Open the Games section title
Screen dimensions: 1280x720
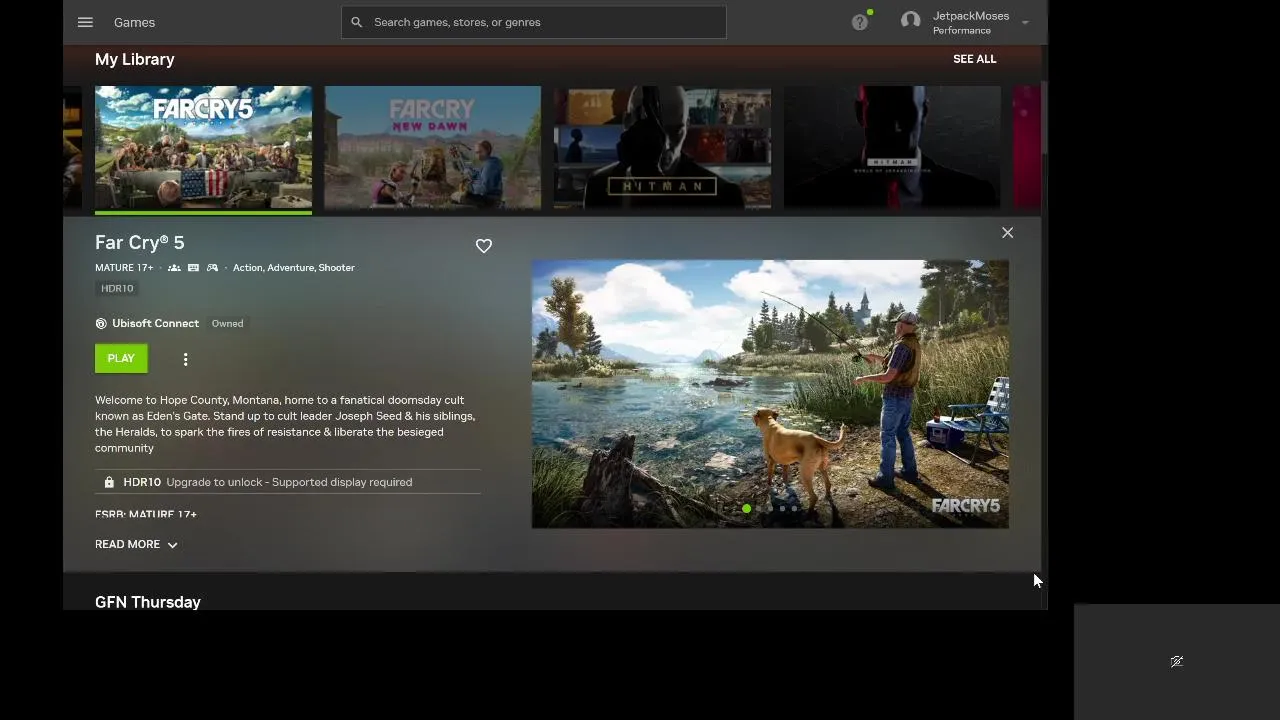coord(134,22)
